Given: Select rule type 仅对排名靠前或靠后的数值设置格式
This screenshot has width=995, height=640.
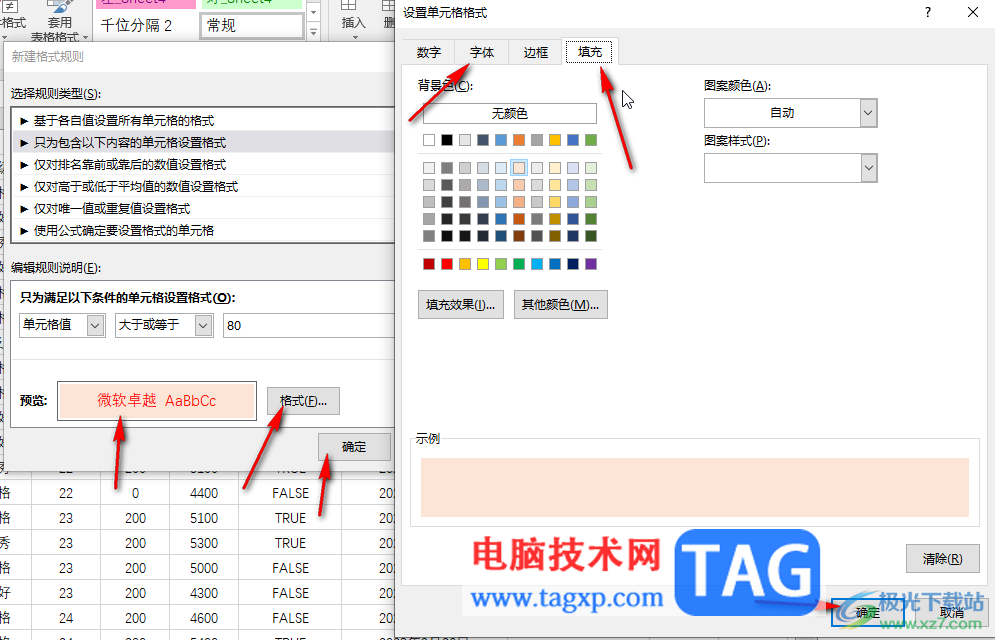Looking at the screenshot, I should coord(203,165).
